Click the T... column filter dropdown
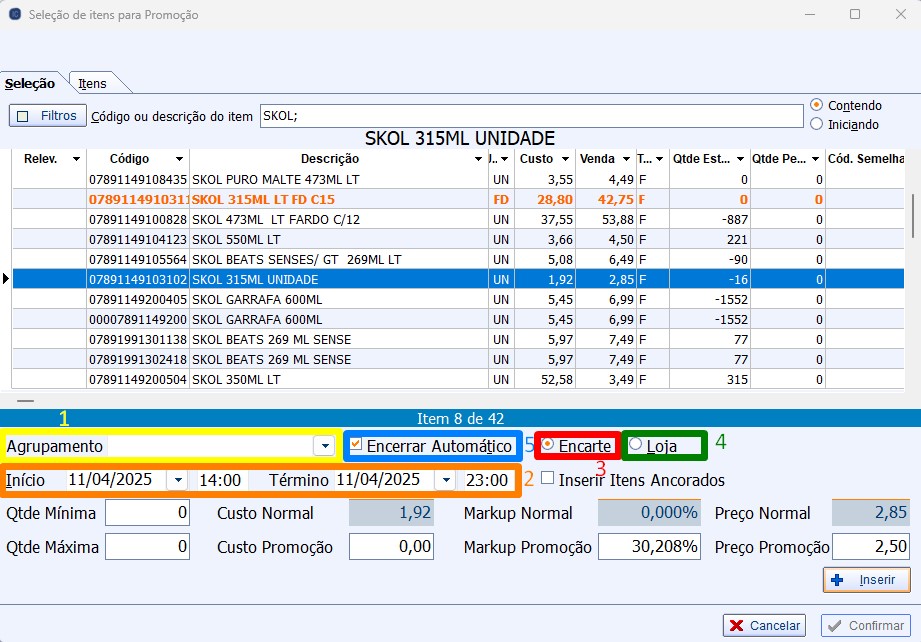Image resolution: width=921 pixels, height=642 pixels. 659,159
